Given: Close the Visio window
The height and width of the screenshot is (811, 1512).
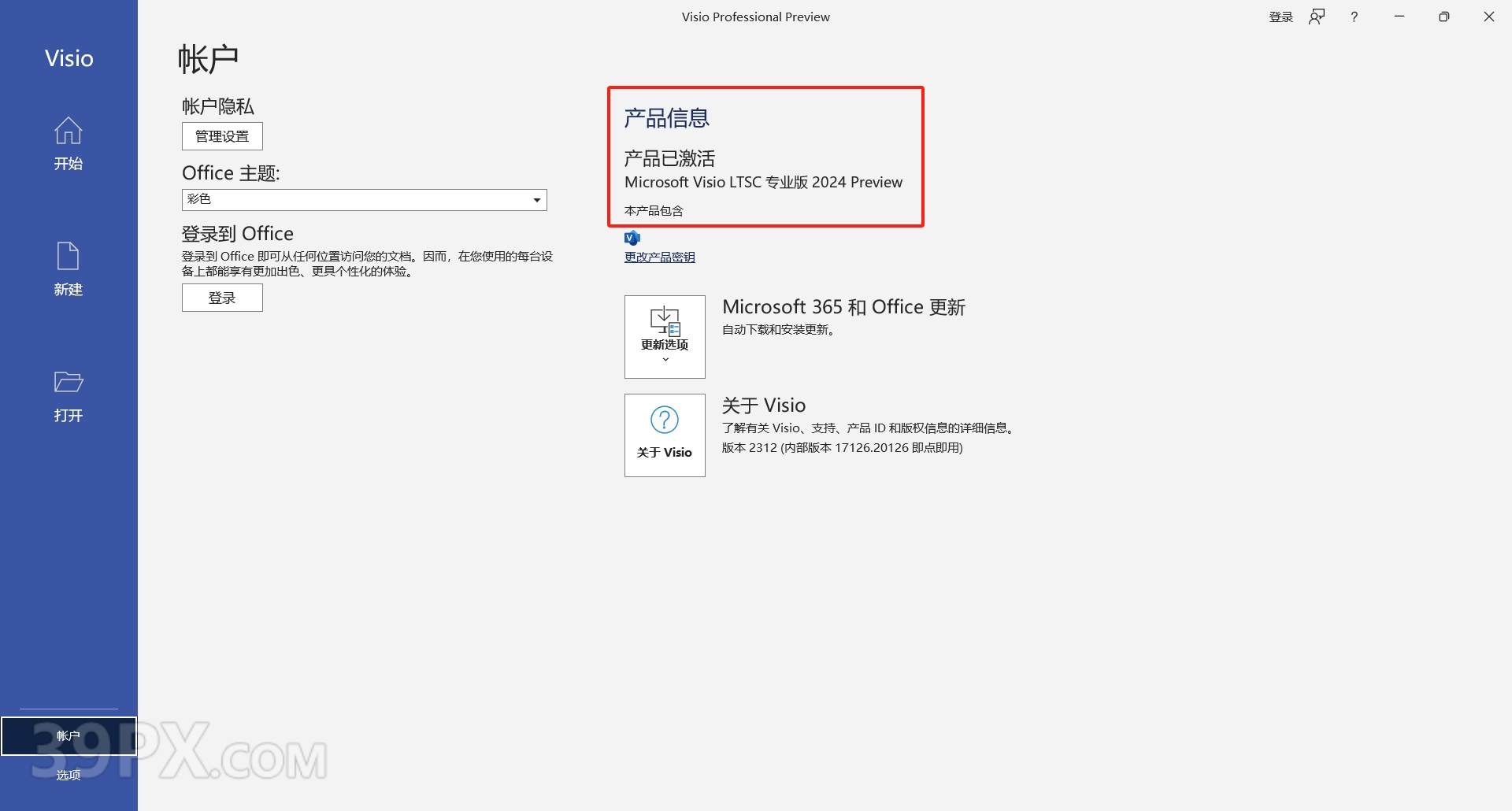Looking at the screenshot, I should (1489, 17).
